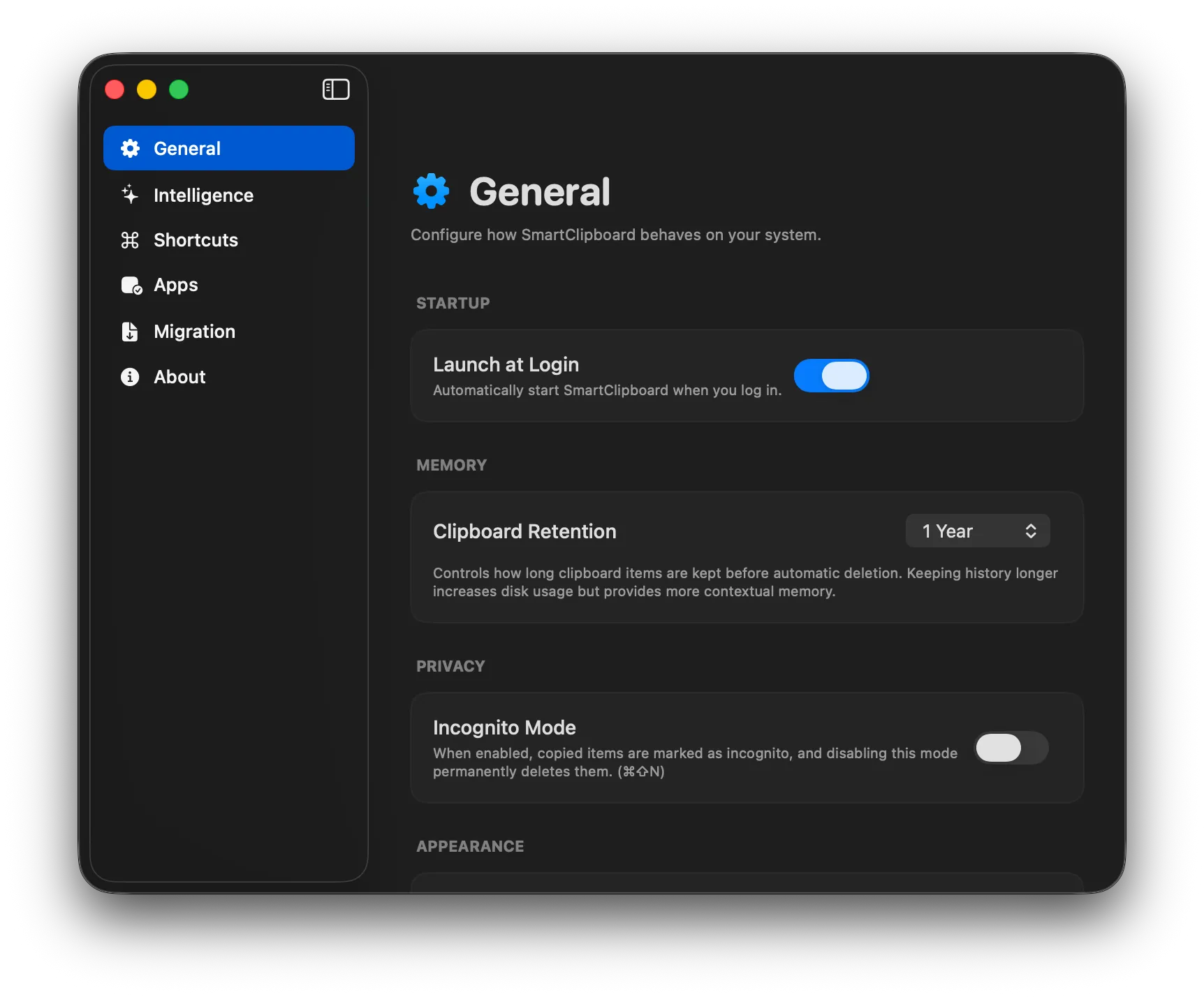
Task: Click the General page title text
Action: point(540,192)
